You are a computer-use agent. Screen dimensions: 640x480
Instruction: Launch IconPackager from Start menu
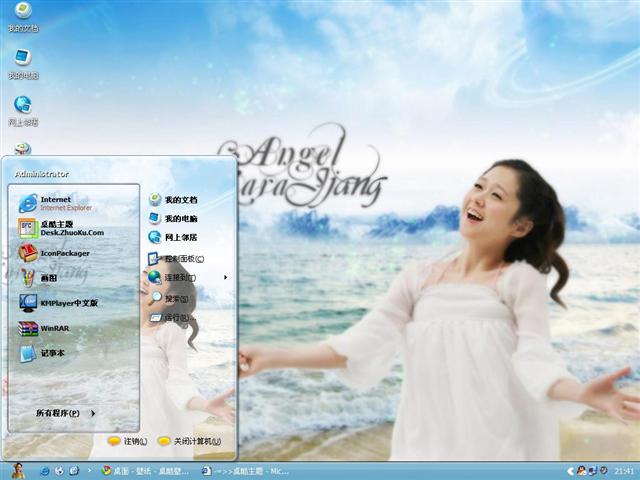point(54,253)
